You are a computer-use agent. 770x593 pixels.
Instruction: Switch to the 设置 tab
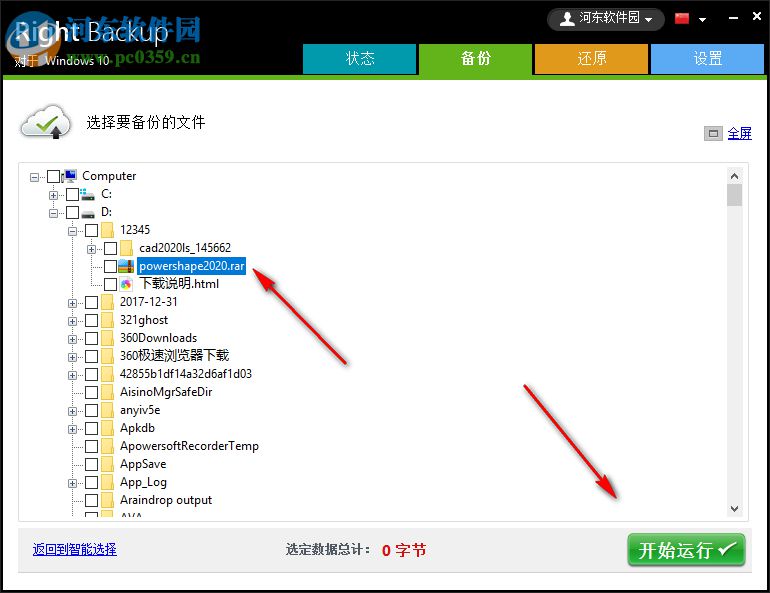click(708, 59)
